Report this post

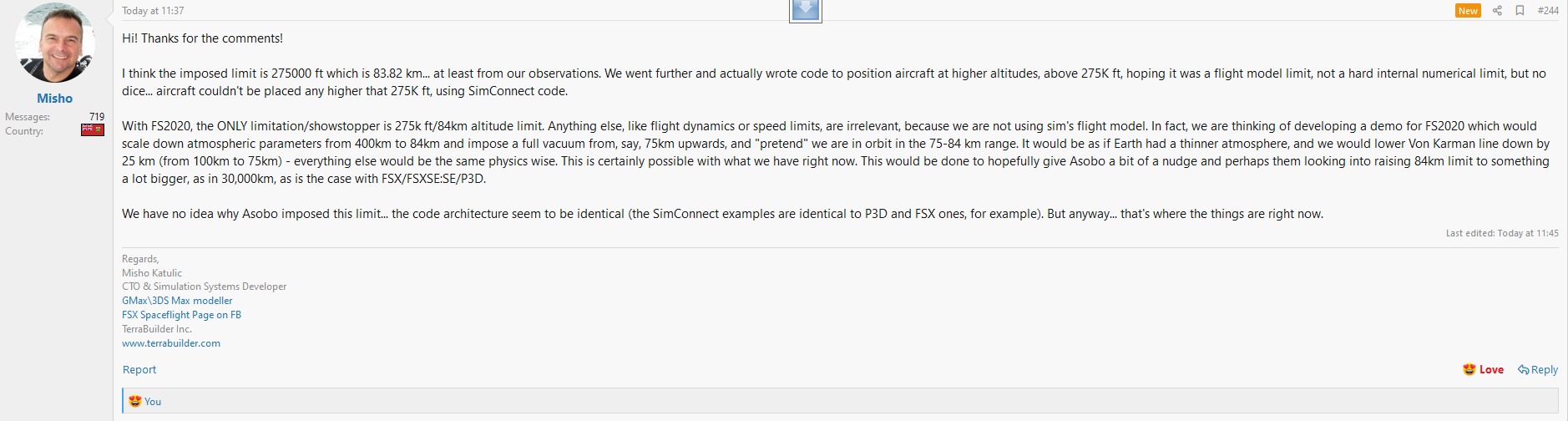point(139,369)
